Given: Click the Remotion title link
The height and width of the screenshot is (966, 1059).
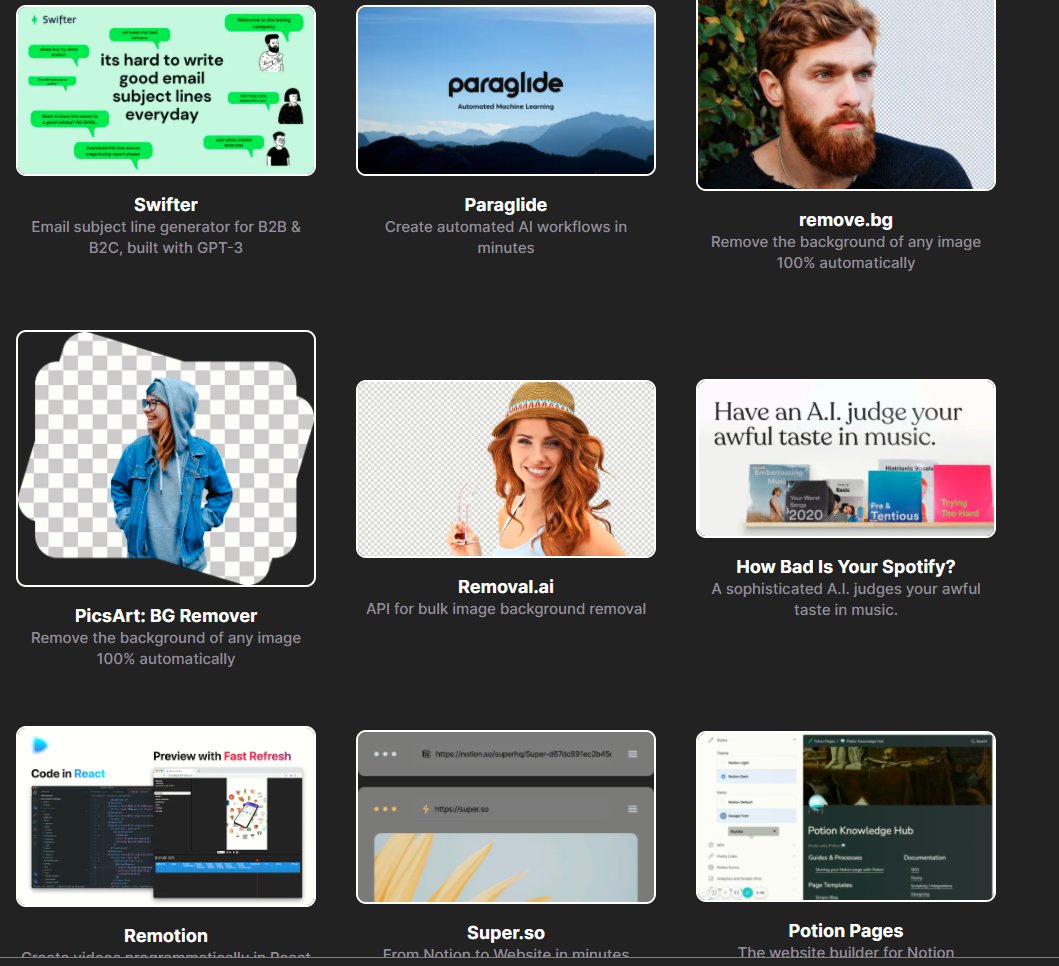Looking at the screenshot, I should pos(165,936).
